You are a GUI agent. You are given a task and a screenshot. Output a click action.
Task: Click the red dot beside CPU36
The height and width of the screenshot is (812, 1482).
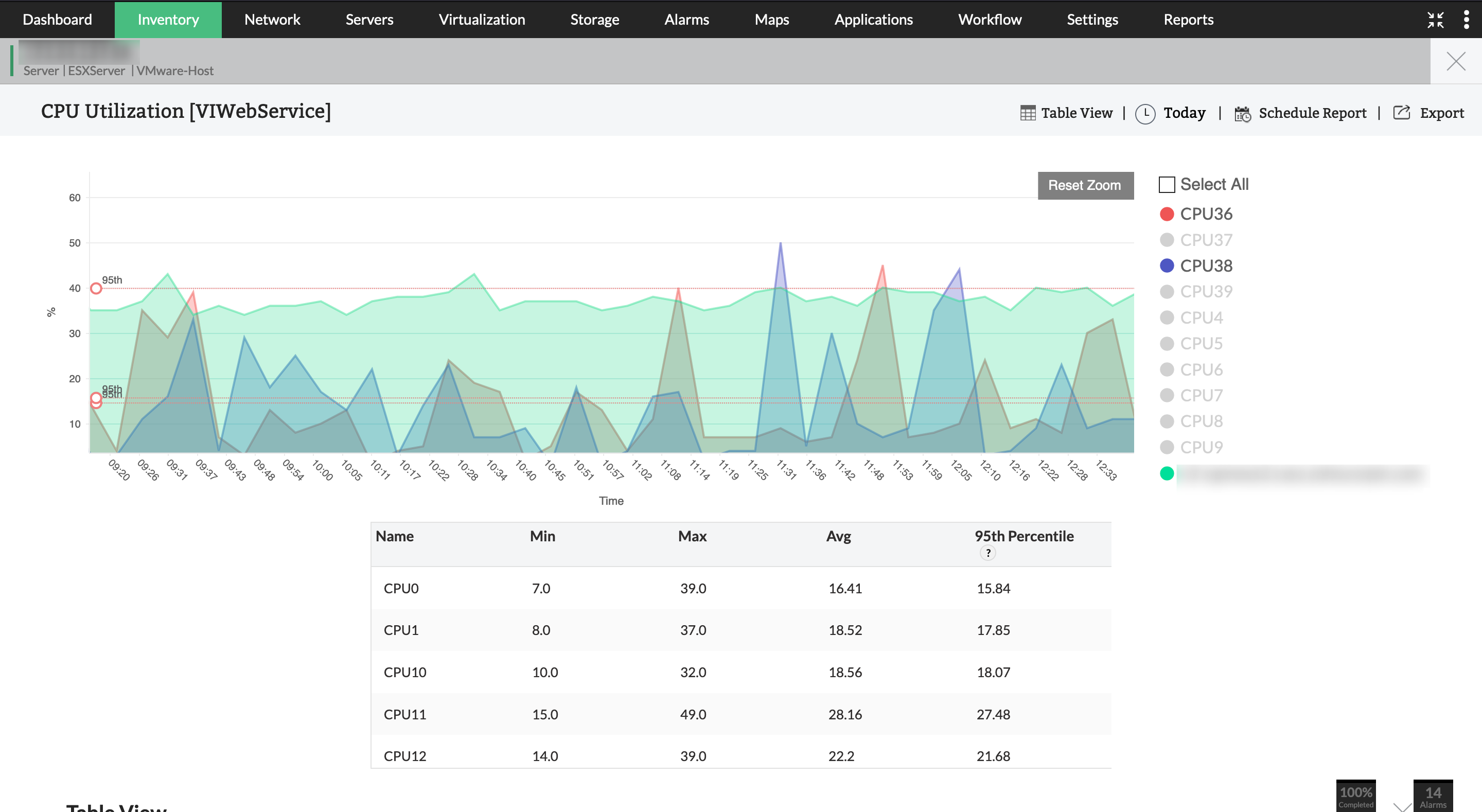pyautogui.click(x=1167, y=214)
